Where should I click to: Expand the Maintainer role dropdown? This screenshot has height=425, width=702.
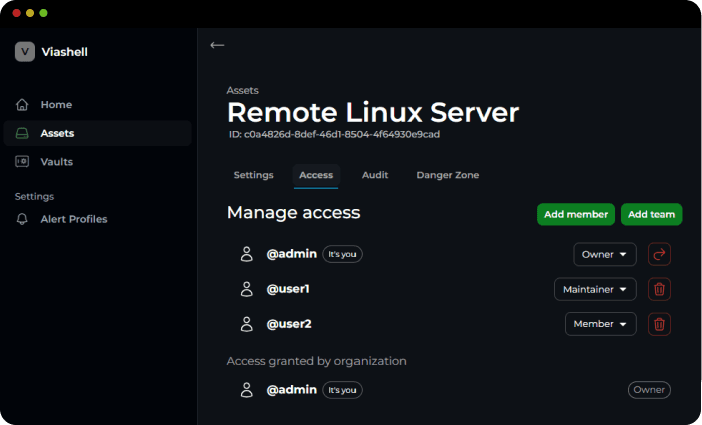(x=595, y=289)
